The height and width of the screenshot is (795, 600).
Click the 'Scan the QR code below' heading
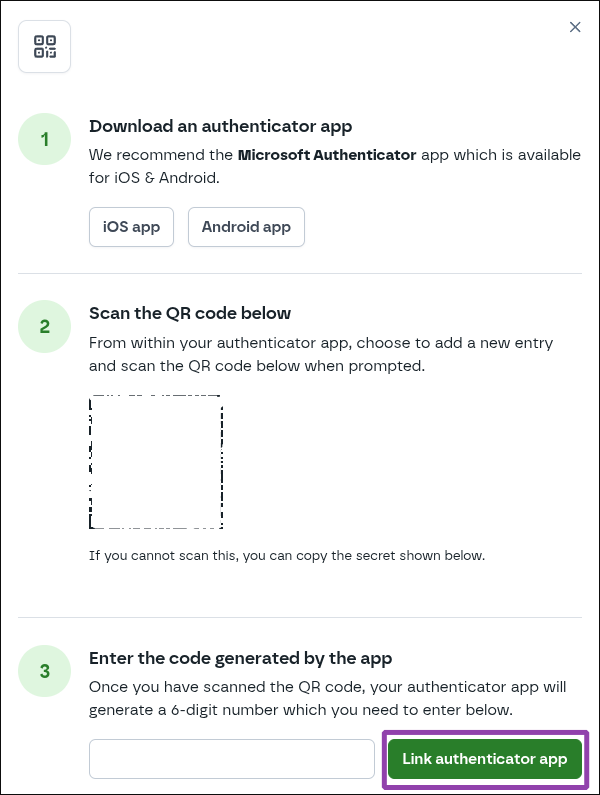point(190,314)
